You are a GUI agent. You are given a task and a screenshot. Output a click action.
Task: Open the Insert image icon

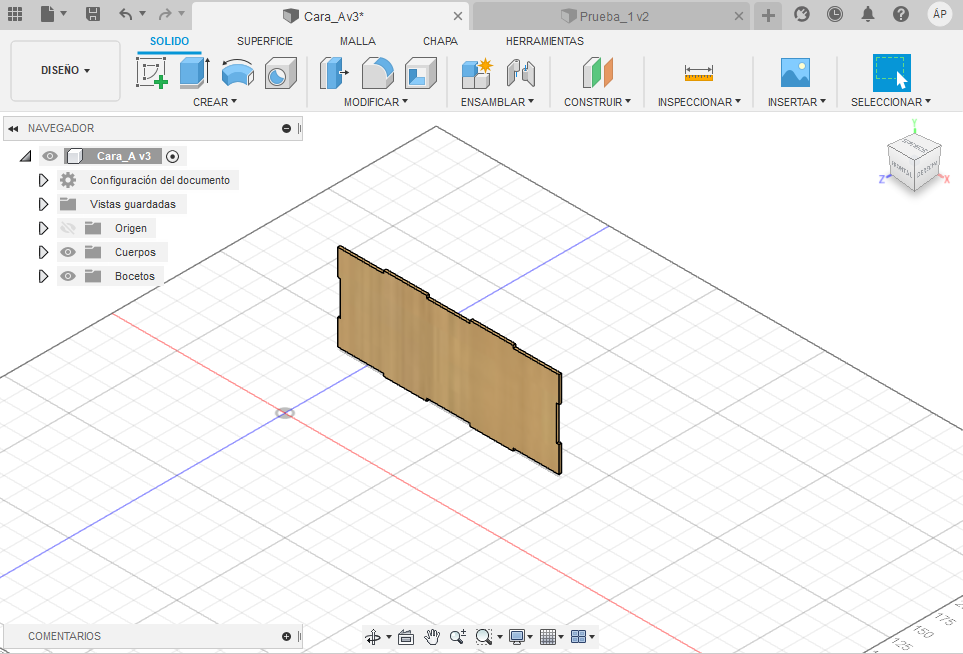tap(795, 73)
